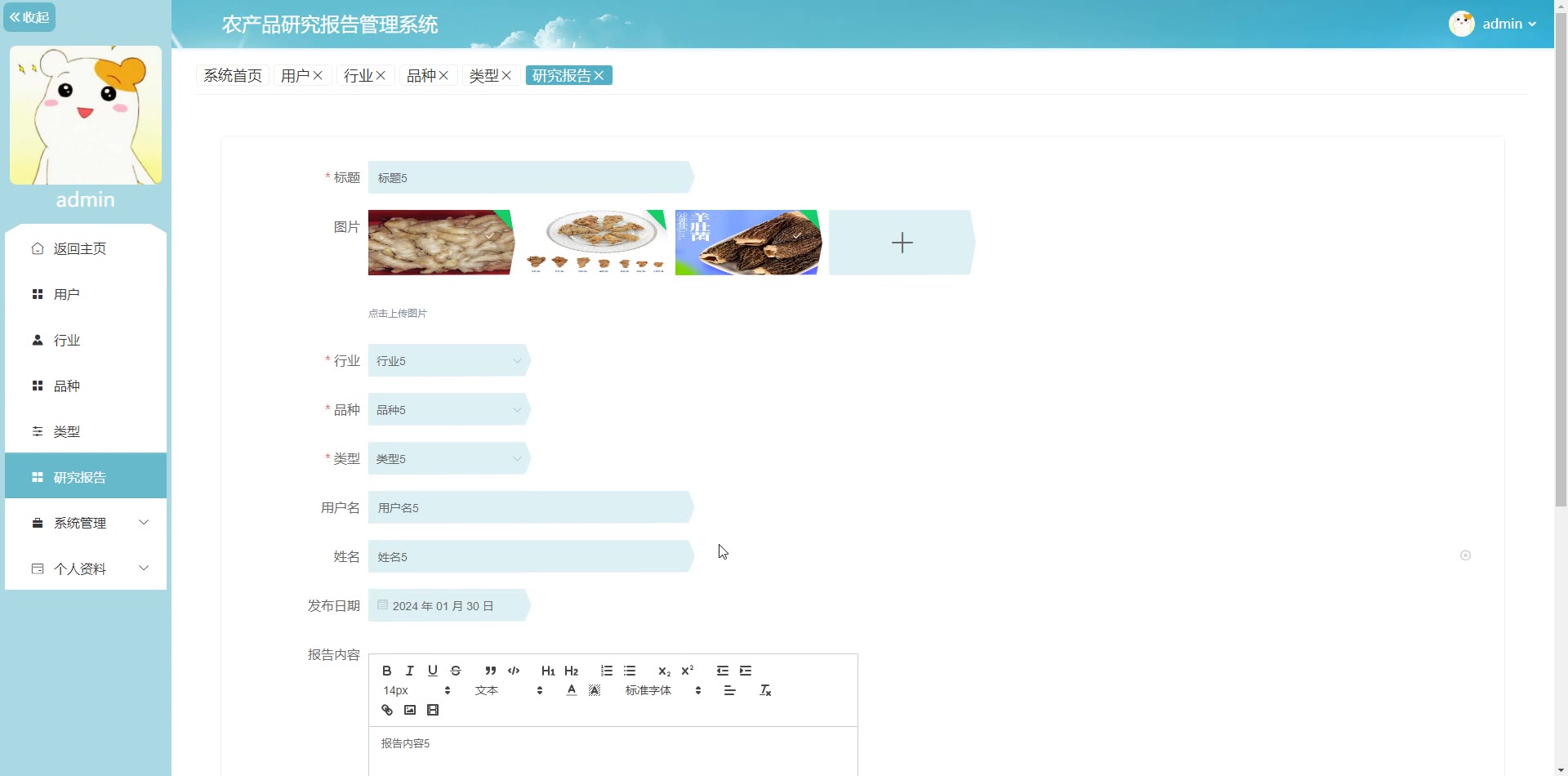Click the 标题 input field containing 标题5

coord(531,177)
